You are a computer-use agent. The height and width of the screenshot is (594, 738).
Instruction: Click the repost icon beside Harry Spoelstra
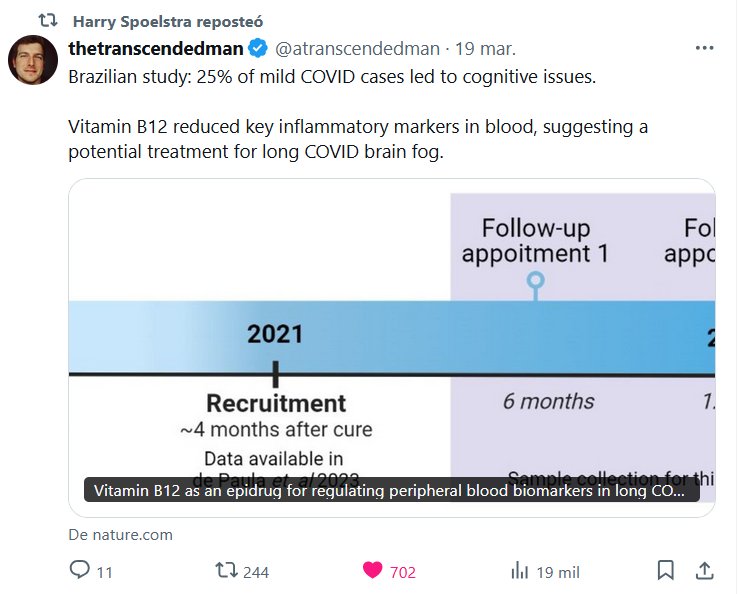tap(47, 20)
